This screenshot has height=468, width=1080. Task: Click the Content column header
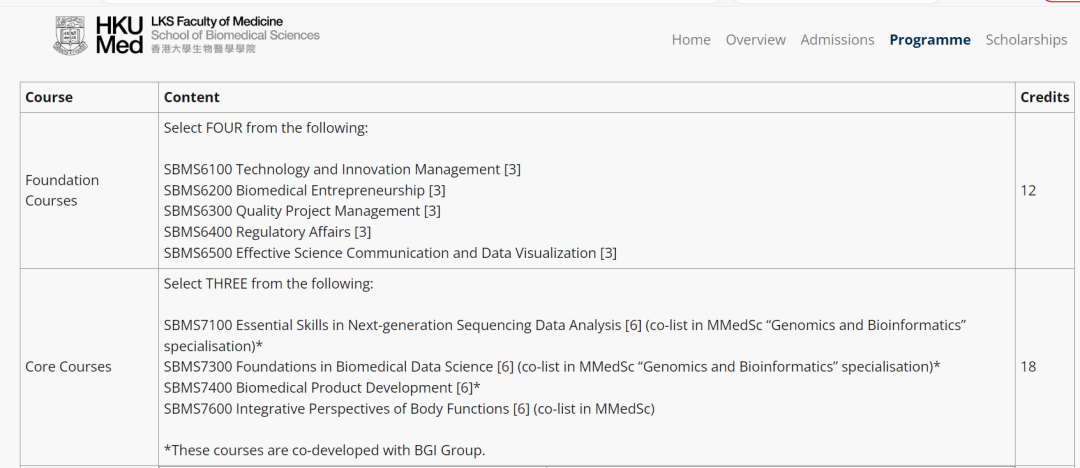[x=192, y=97]
